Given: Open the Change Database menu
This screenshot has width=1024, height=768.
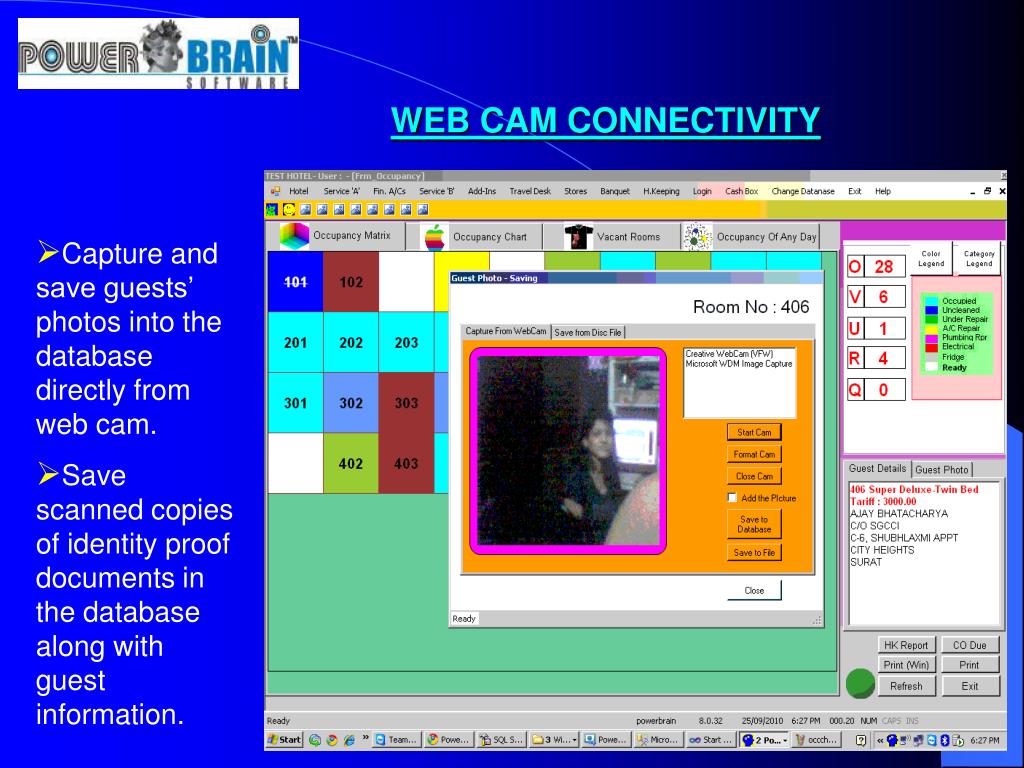Looking at the screenshot, I should coord(803,191).
